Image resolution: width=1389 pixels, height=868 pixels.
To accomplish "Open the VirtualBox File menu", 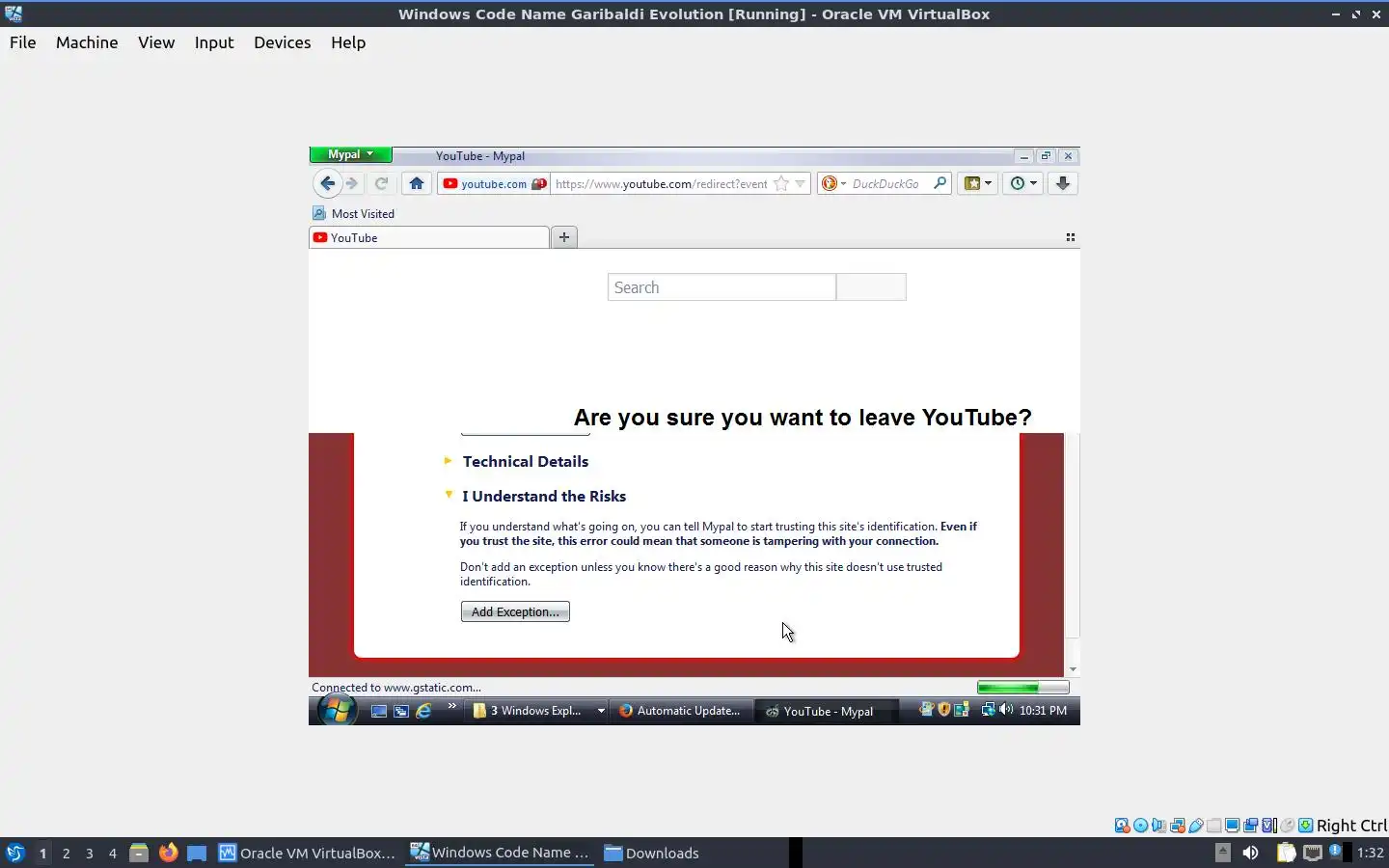I will click(23, 42).
